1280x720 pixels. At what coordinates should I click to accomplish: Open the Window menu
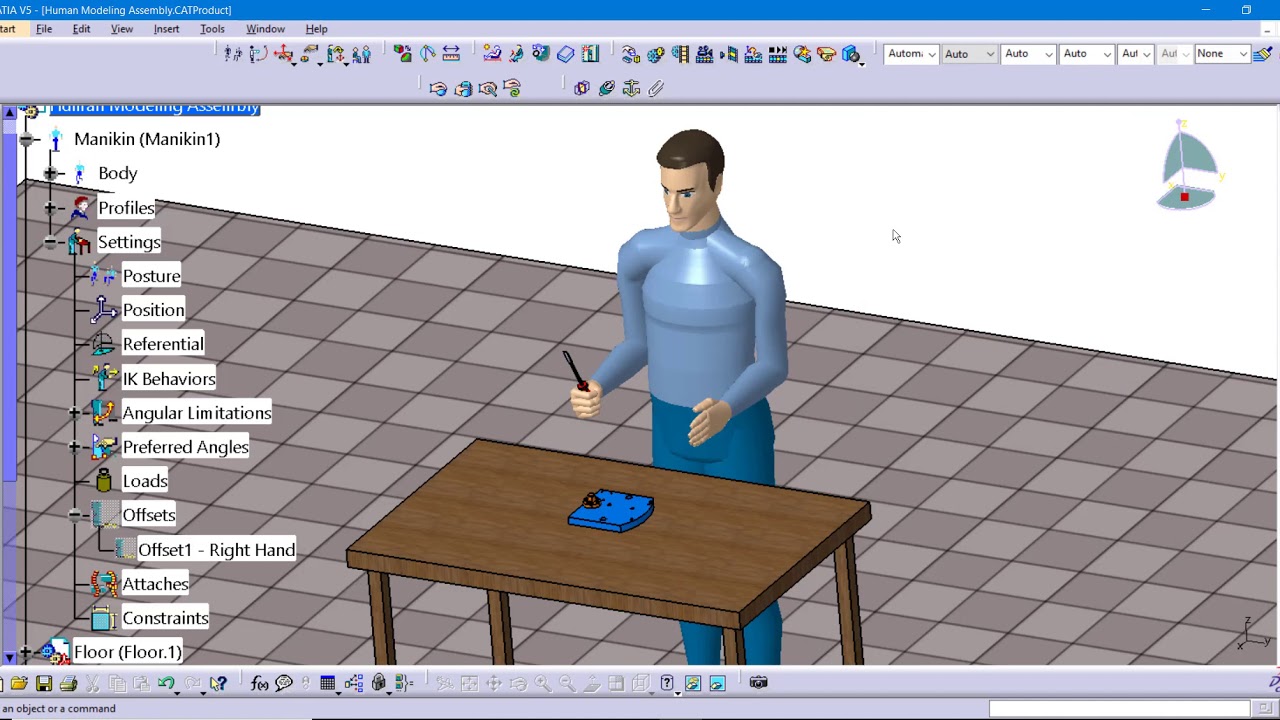tap(266, 29)
